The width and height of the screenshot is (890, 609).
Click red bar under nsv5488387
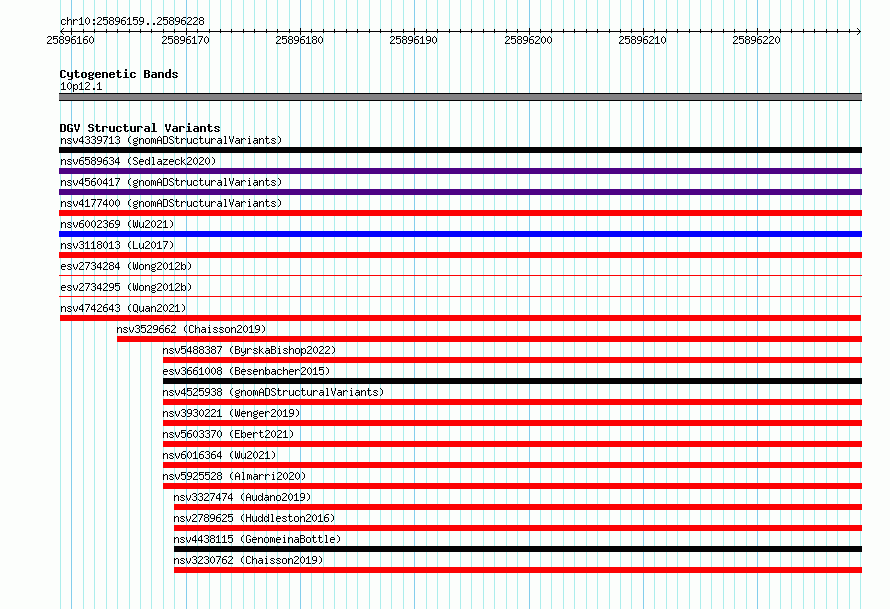tap(513, 360)
